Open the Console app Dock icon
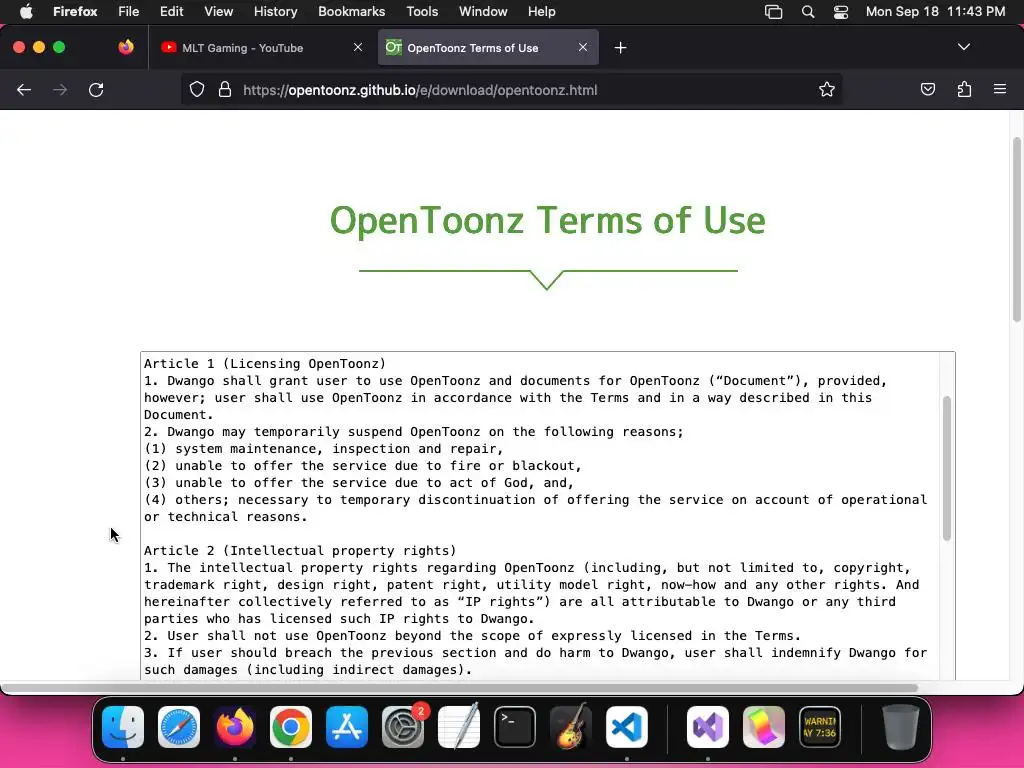Screen dimensions: 1024x768 pyautogui.click(x=820, y=727)
